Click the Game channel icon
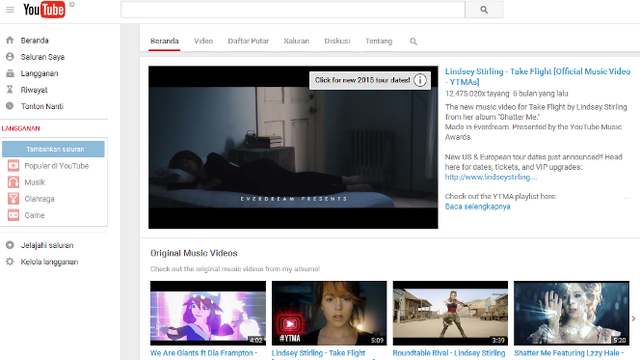The image size is (640, 360). coord(13,215)
